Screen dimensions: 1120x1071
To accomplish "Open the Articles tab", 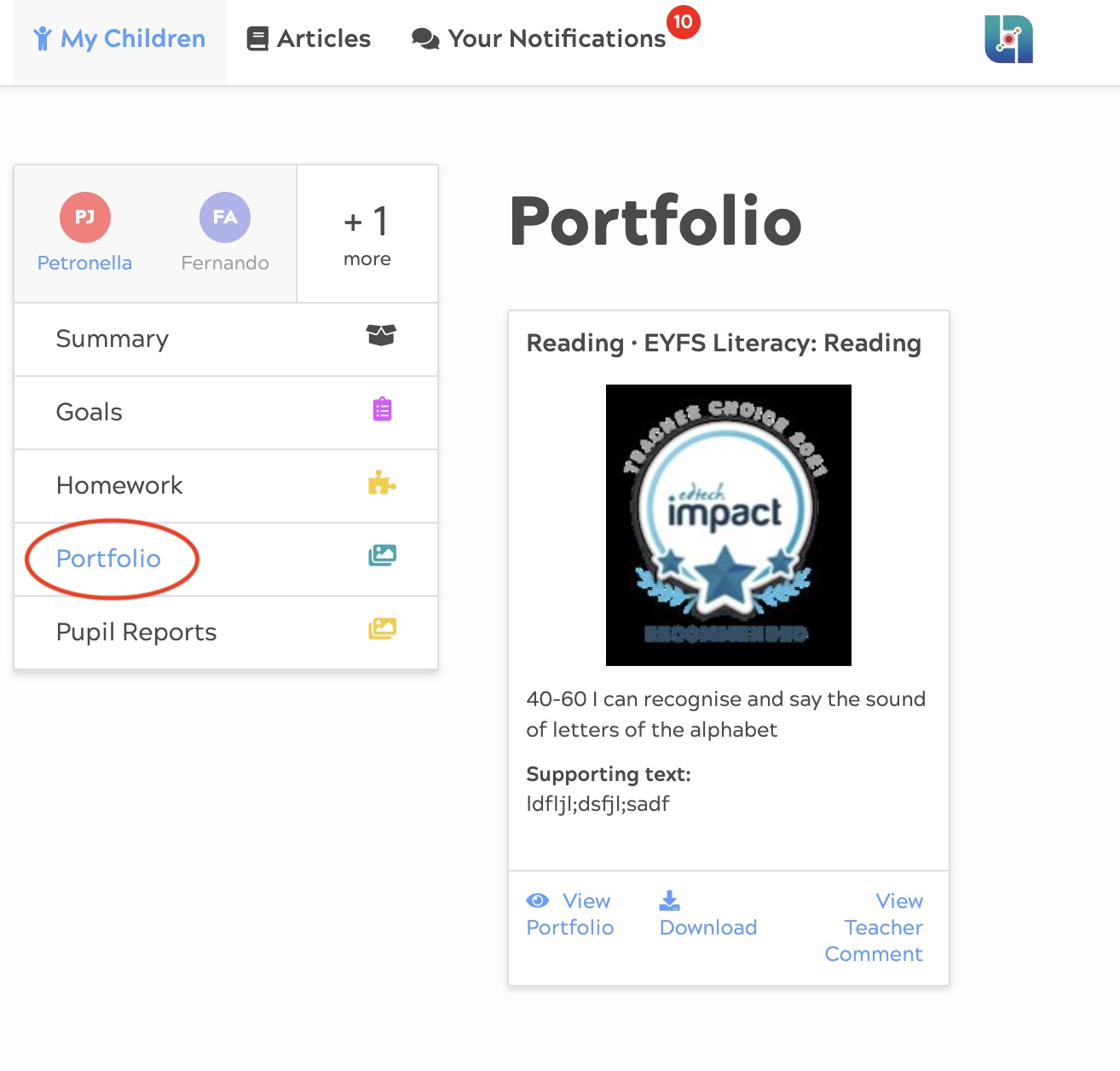I will click(309, 39).
